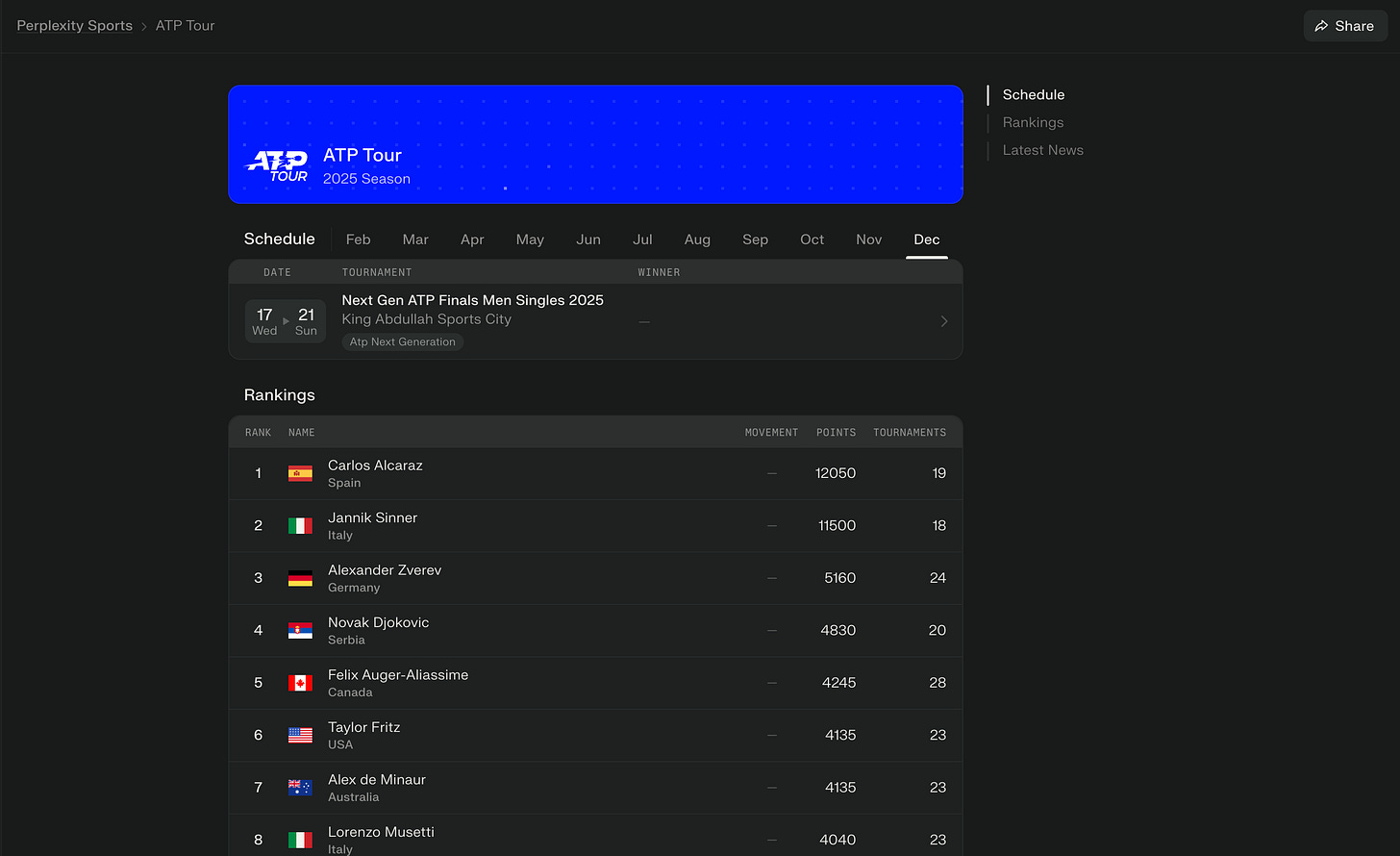Click the POINTS column header
Screen dimensions: 1400x856
pos(837,433)
